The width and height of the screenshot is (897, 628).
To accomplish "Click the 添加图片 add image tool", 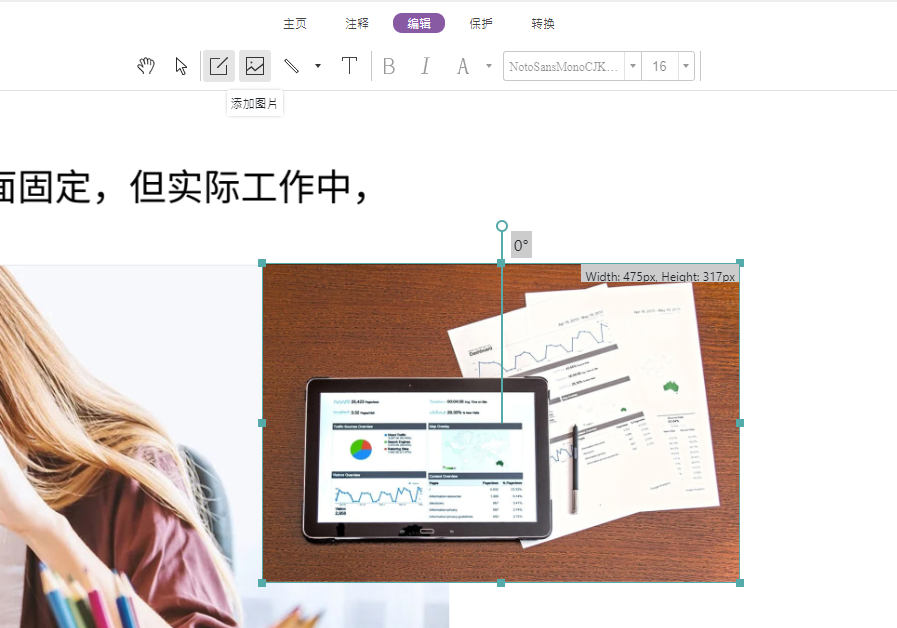I will tap(255, 65).
